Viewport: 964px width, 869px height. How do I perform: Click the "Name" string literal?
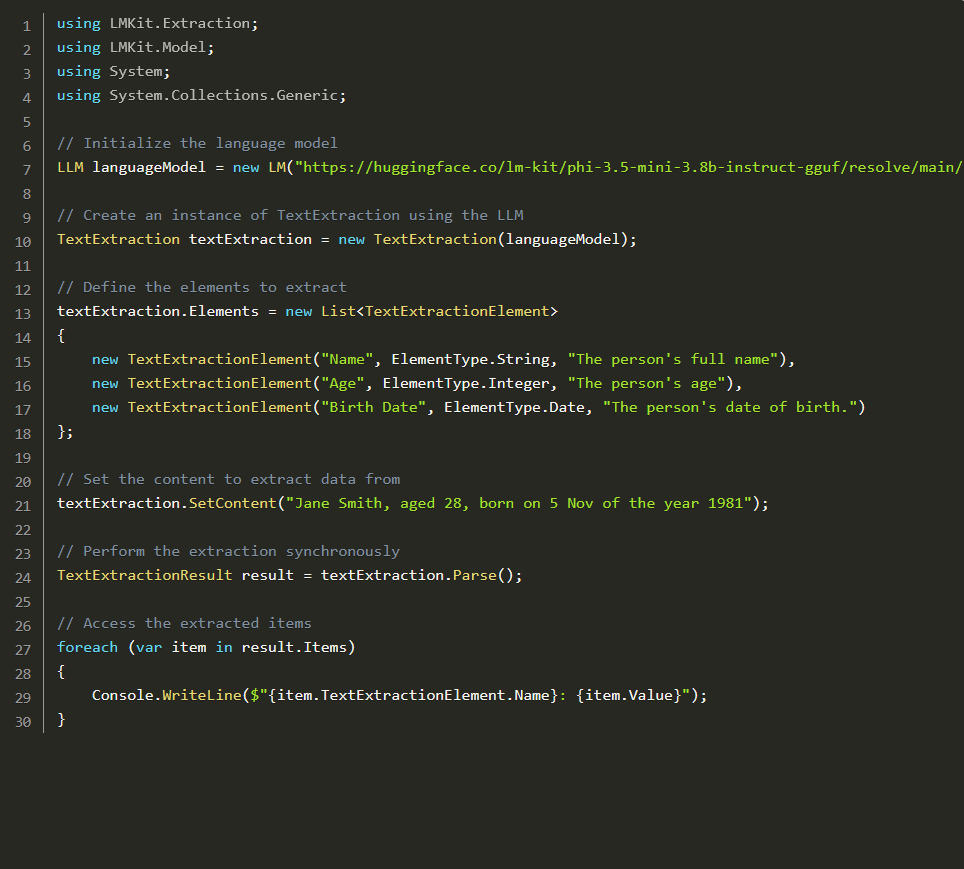pos(347,359)
